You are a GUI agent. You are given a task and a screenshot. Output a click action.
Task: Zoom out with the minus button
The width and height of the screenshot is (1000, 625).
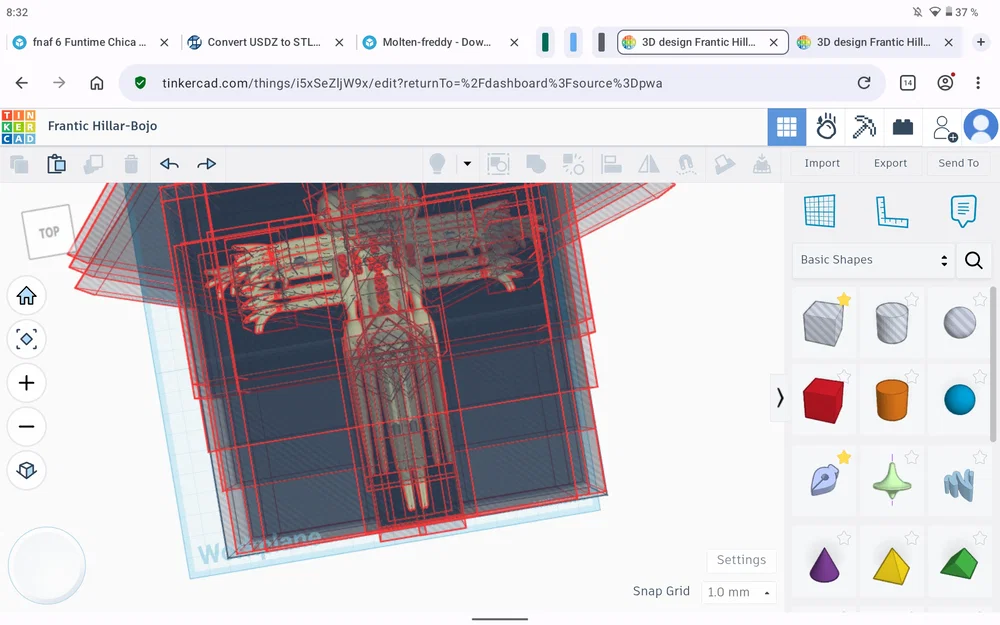point(26,426)
